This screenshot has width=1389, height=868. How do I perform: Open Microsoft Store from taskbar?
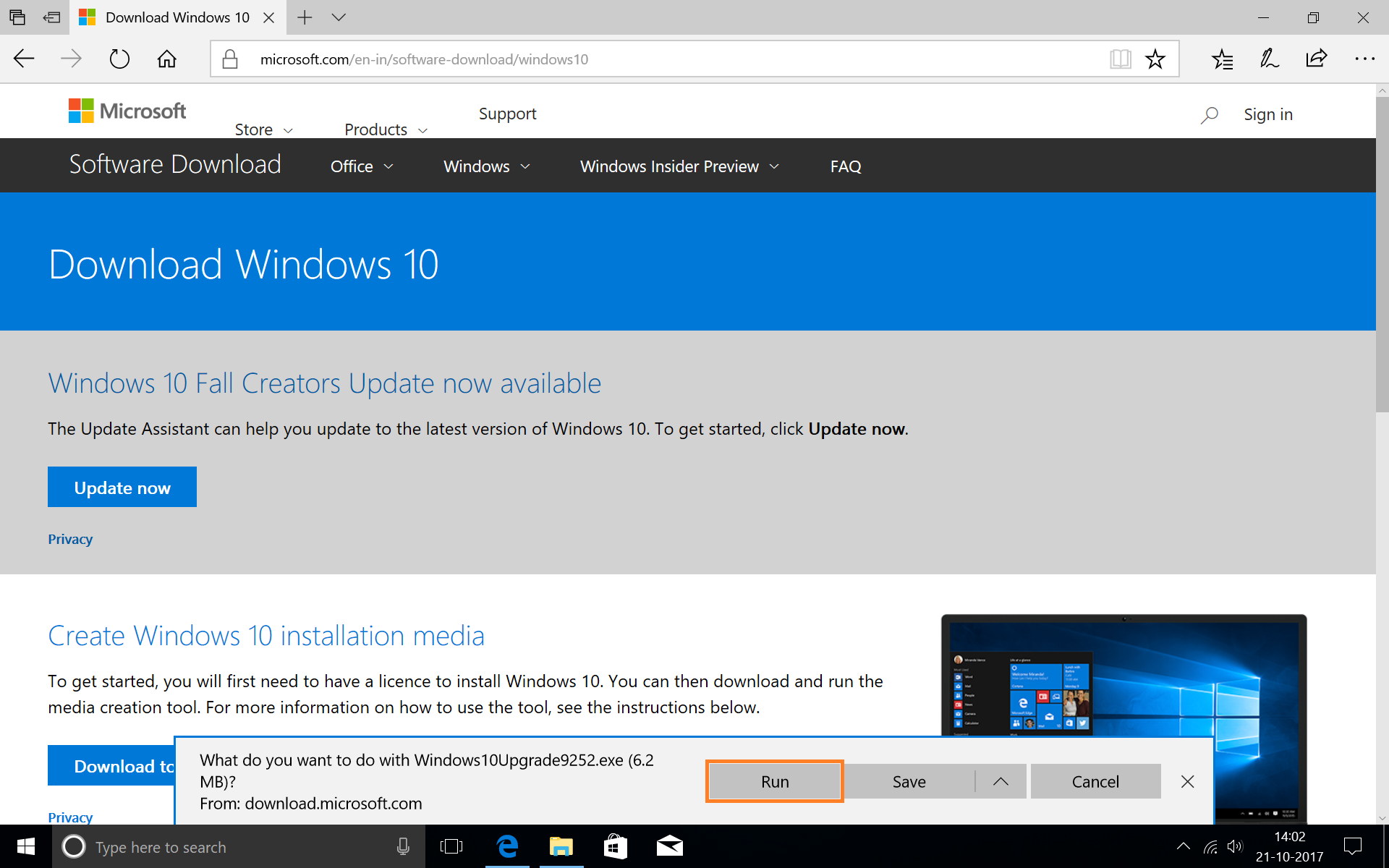coord(616,846)
